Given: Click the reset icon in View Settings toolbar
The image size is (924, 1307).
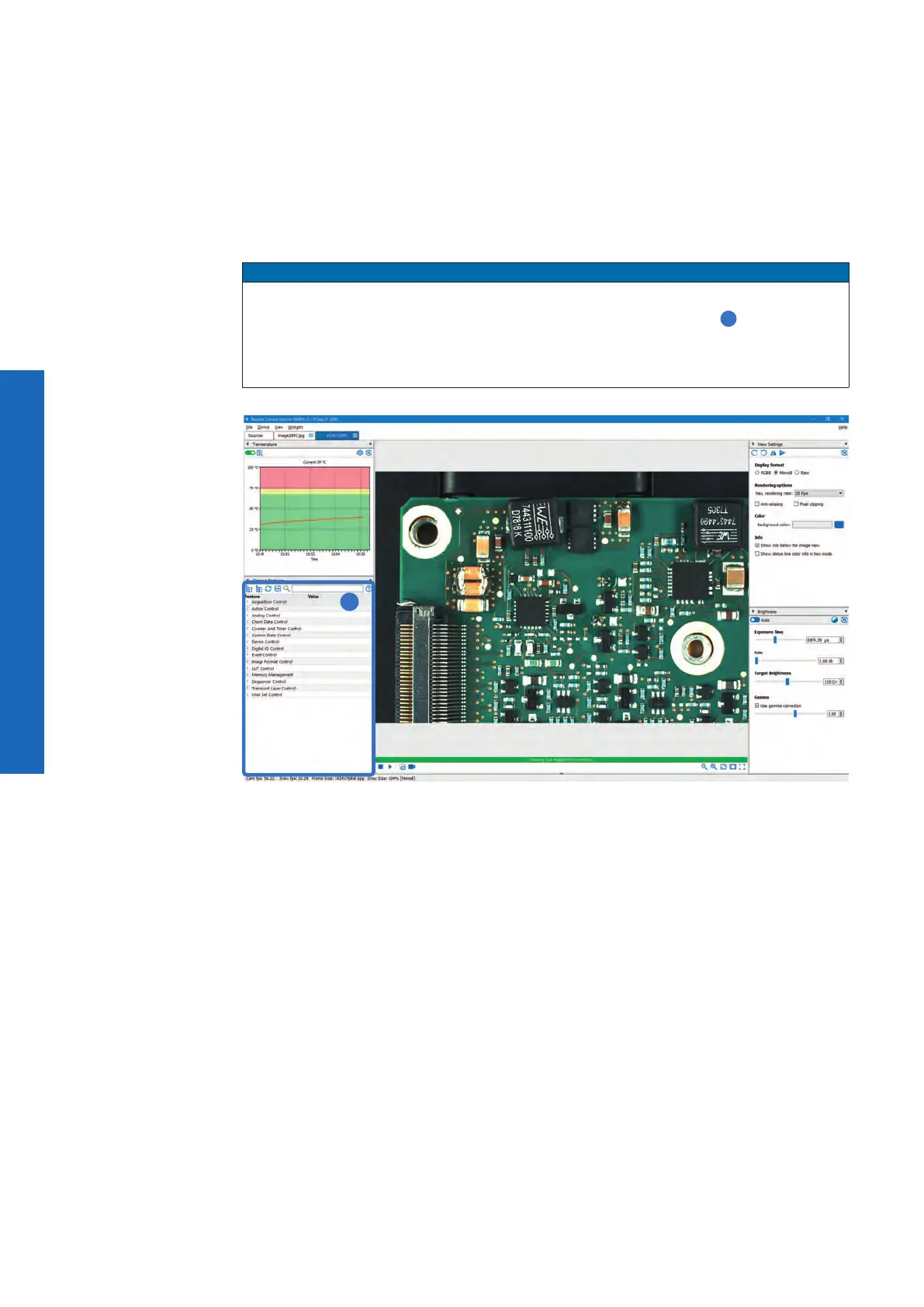Looking at the screenshot, I should tap(844, 452).
